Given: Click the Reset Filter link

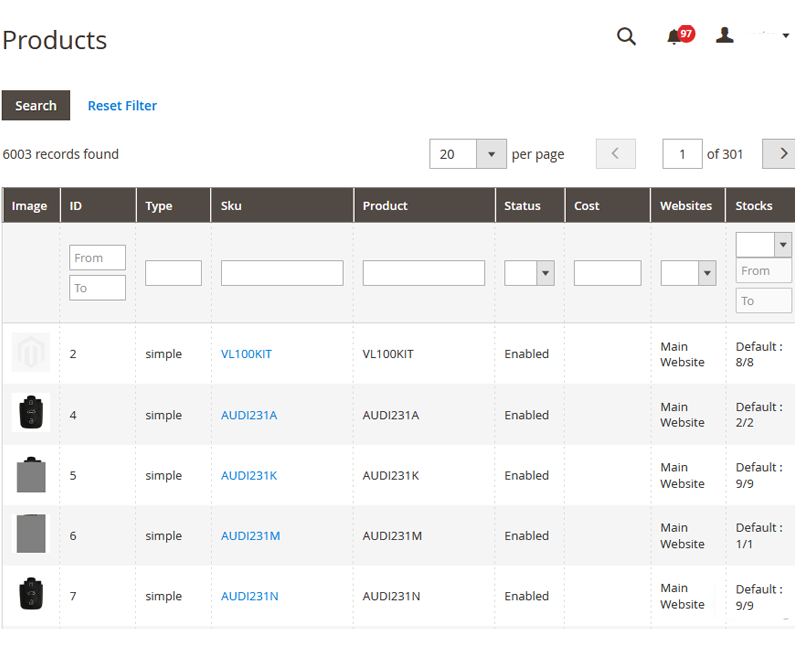Looking at the screenshot, I should point(121,105).
